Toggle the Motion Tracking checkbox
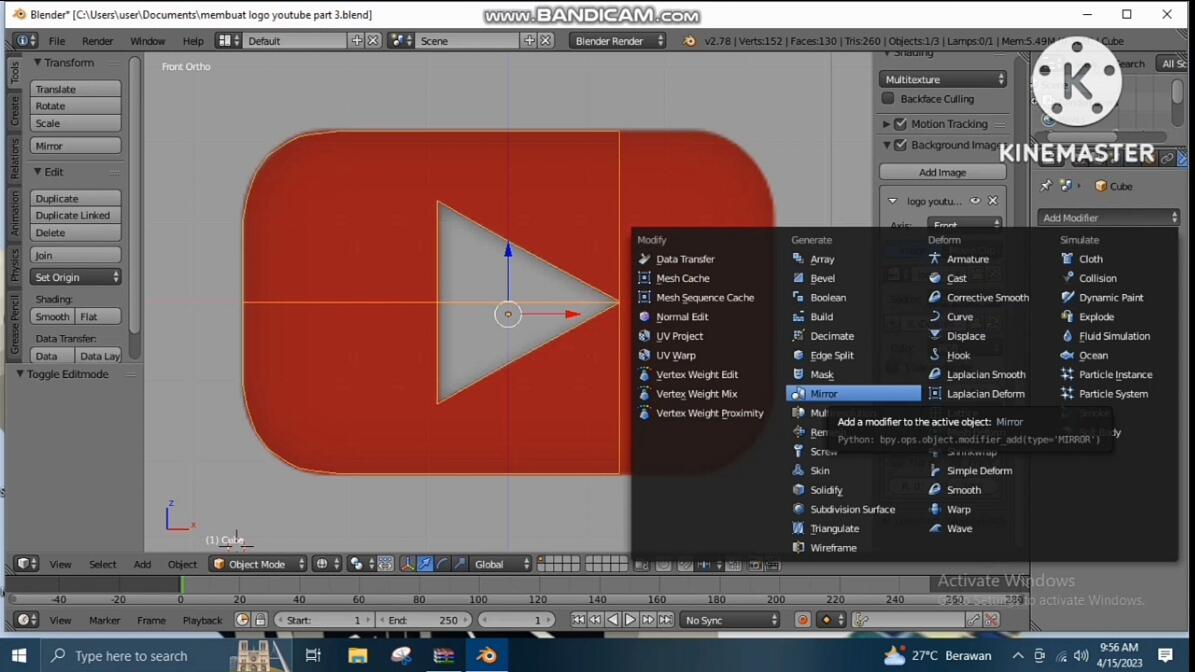Viewport: 1195px width, 672px height. click(x=901, y=123)
